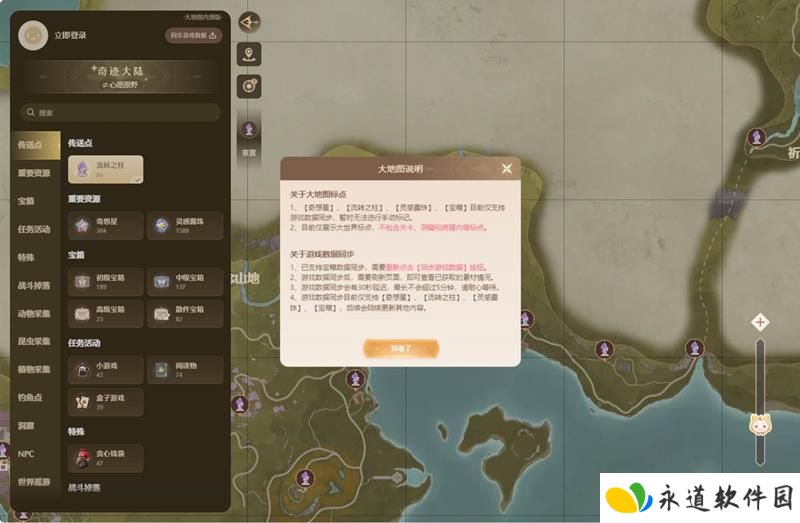The image size is (800, 523).
Task: Click the circular target icon below the pin
Action: 249,86
